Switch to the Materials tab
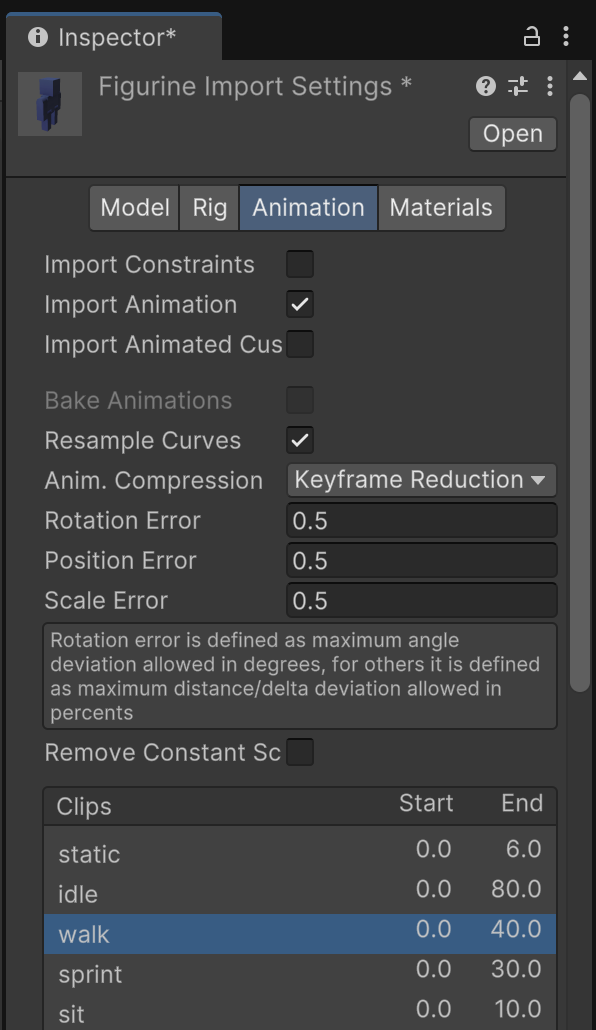Viewport: 596px width, 1030px height. [441, 208]
